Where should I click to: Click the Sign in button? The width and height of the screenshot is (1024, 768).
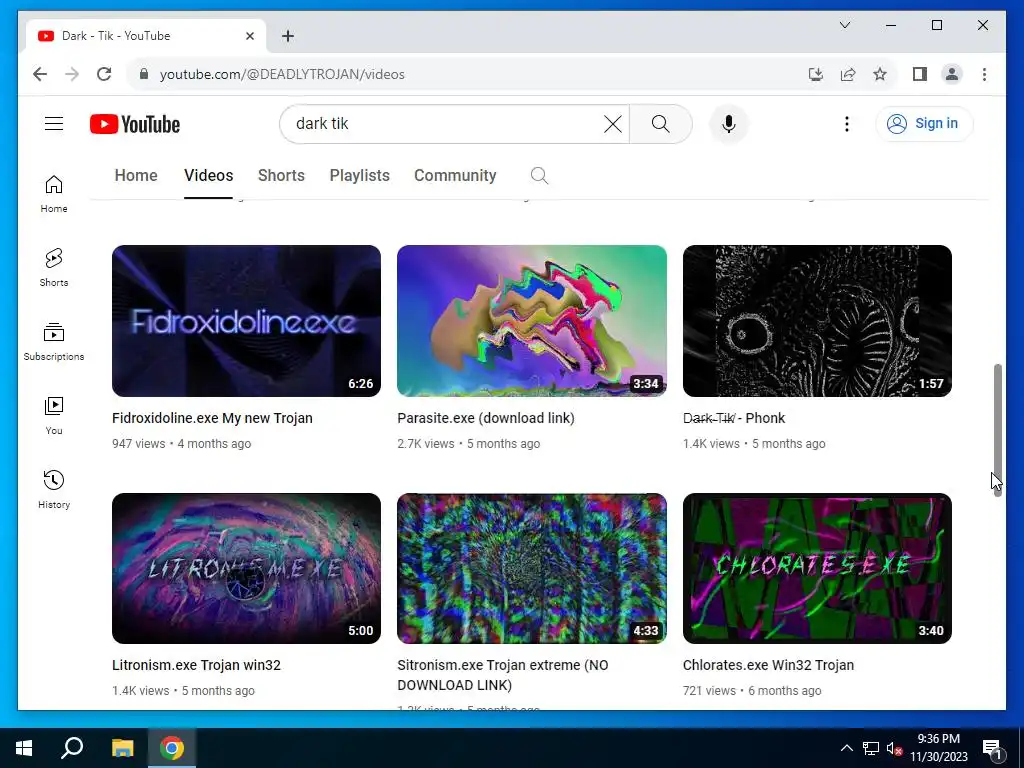coord(923,123)
